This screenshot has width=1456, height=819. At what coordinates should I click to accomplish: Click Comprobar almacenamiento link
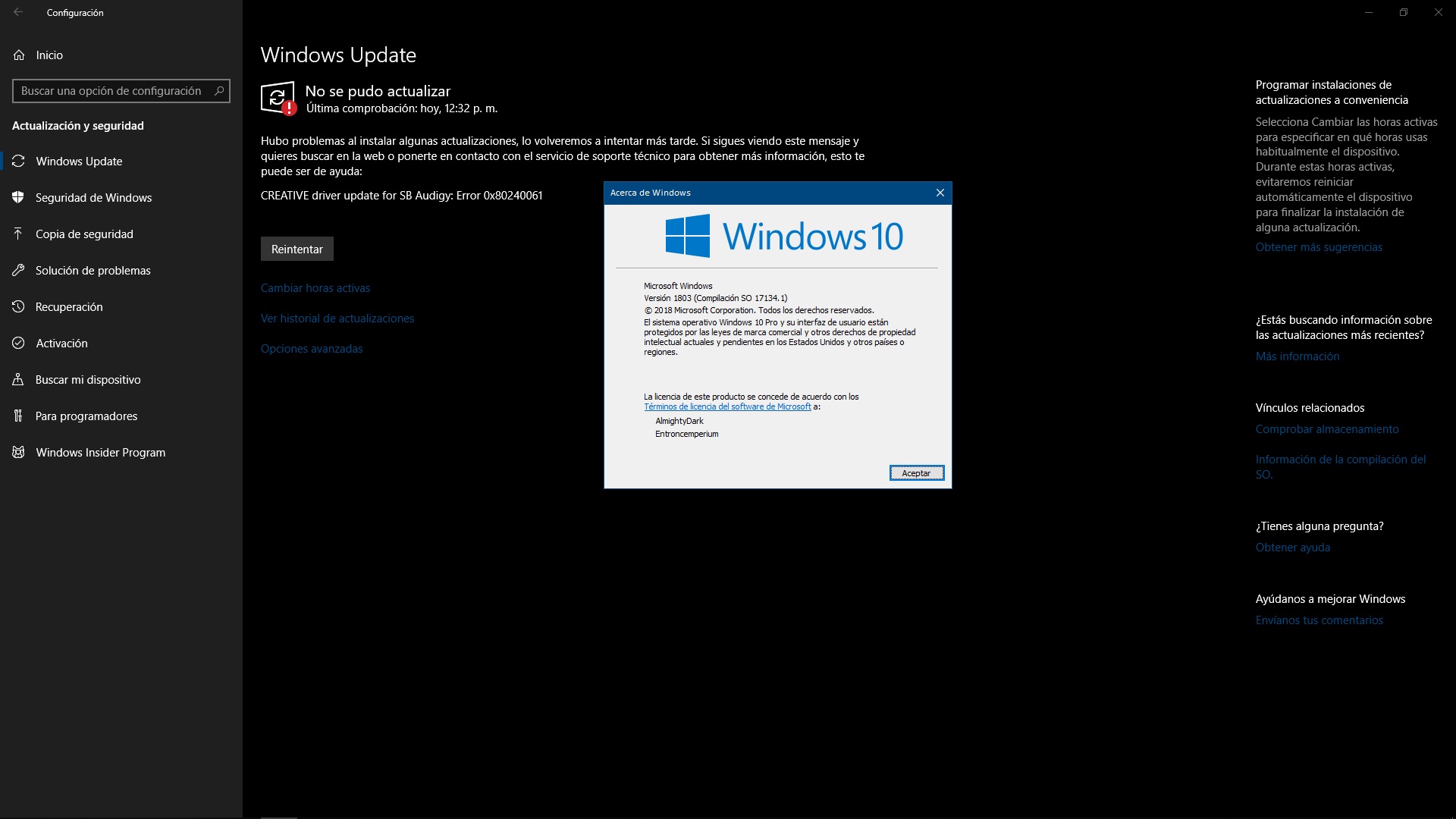click(x=1327, y=429)
